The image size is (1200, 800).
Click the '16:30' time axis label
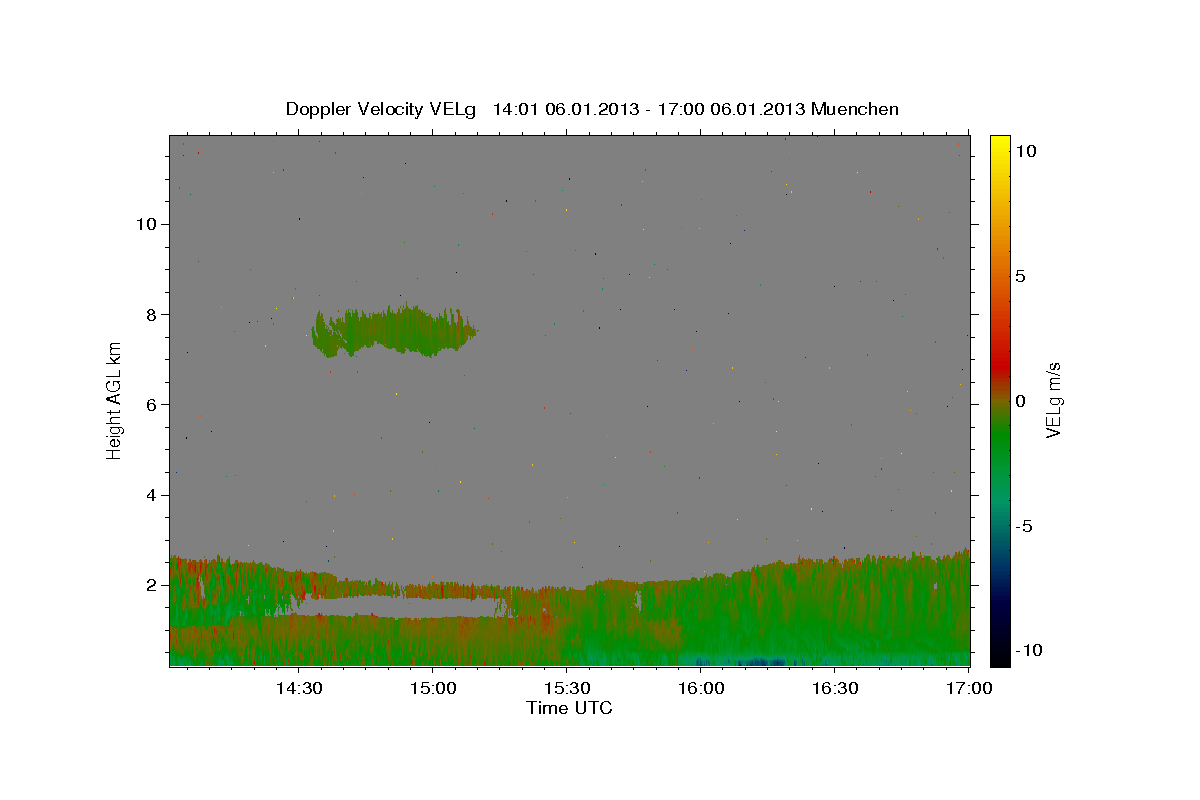835,689
